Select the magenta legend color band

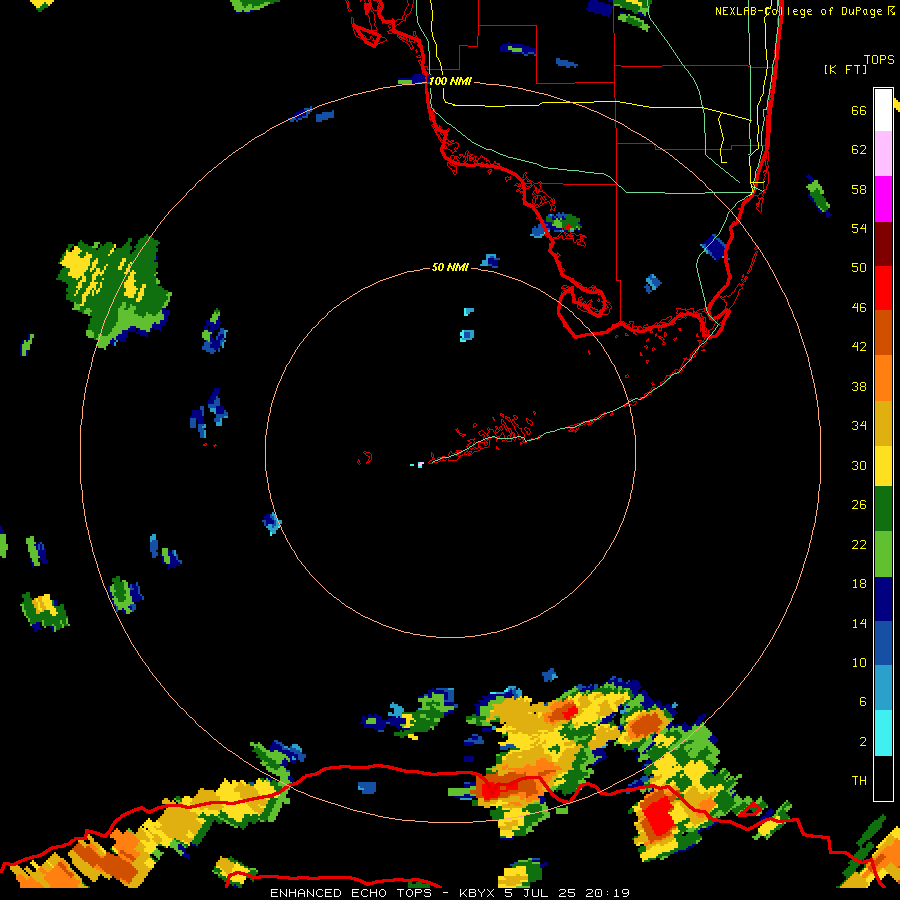tap(883, 199)
